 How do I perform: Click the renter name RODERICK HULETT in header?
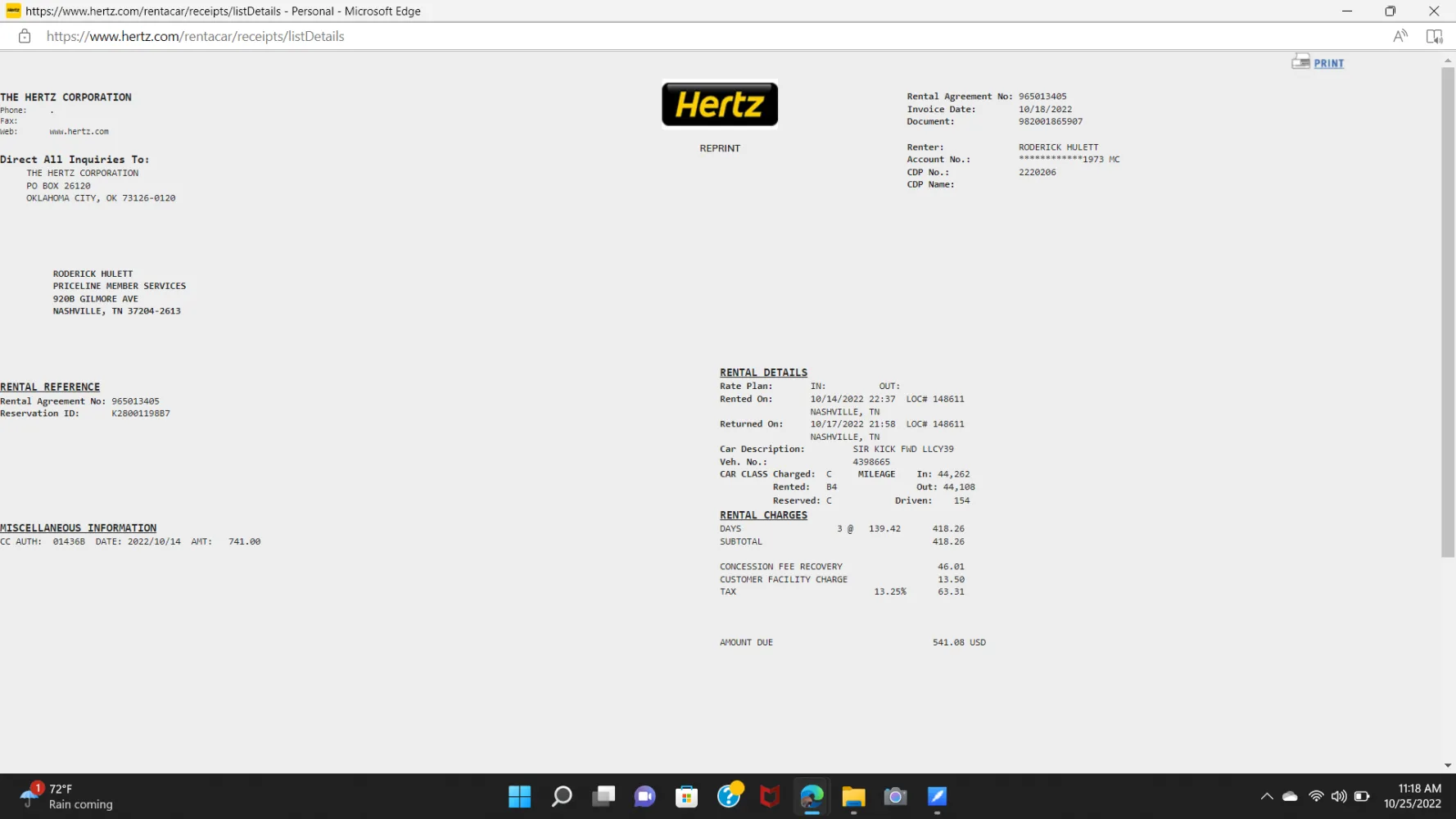pos(1059,147)
